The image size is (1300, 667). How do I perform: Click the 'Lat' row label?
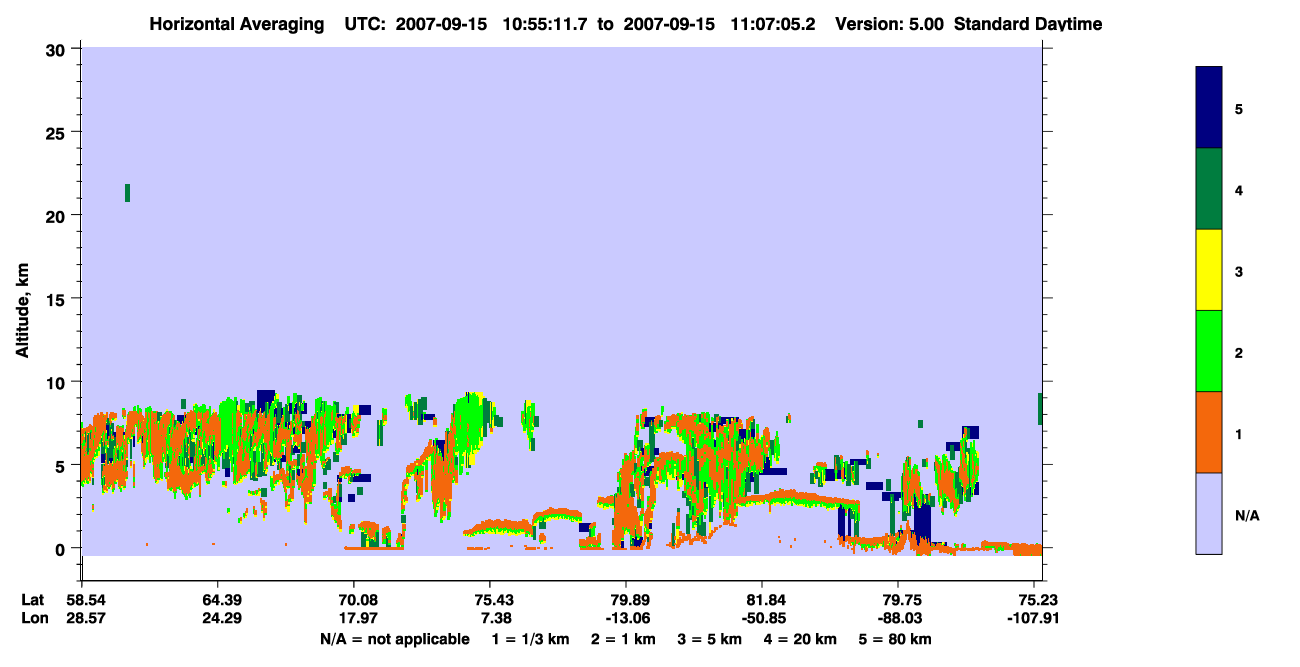point(32,600)
